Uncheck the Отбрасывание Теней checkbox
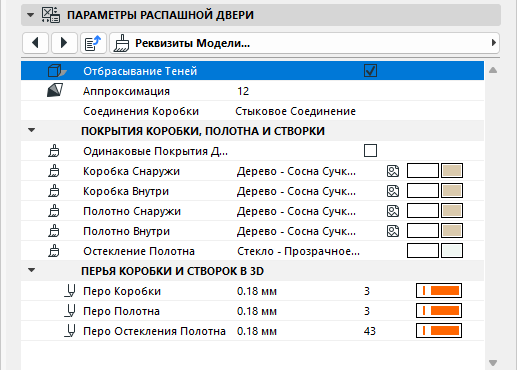The height and width of the screenshot is (370, 517). pyautogui.click(x=370, y=71)
